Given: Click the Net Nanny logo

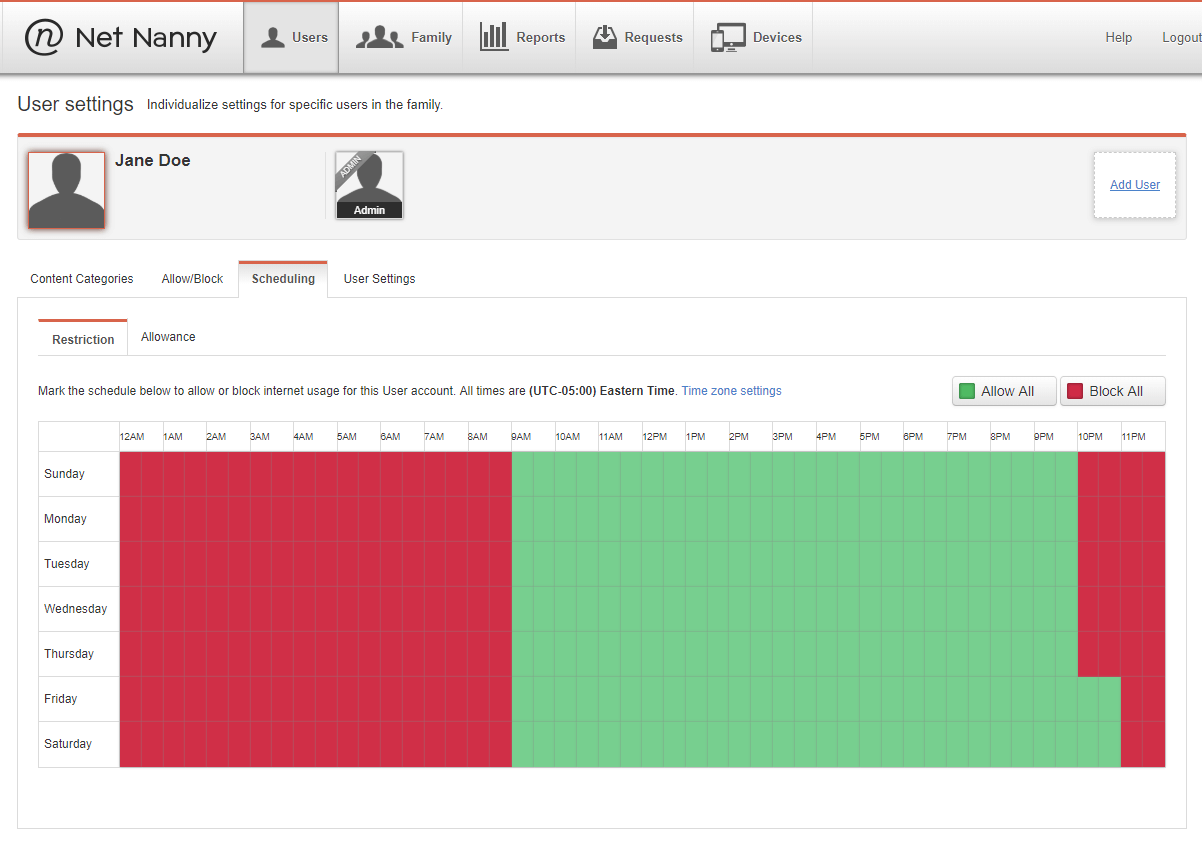Looking at the screenshot, I should tap(121, 38).
